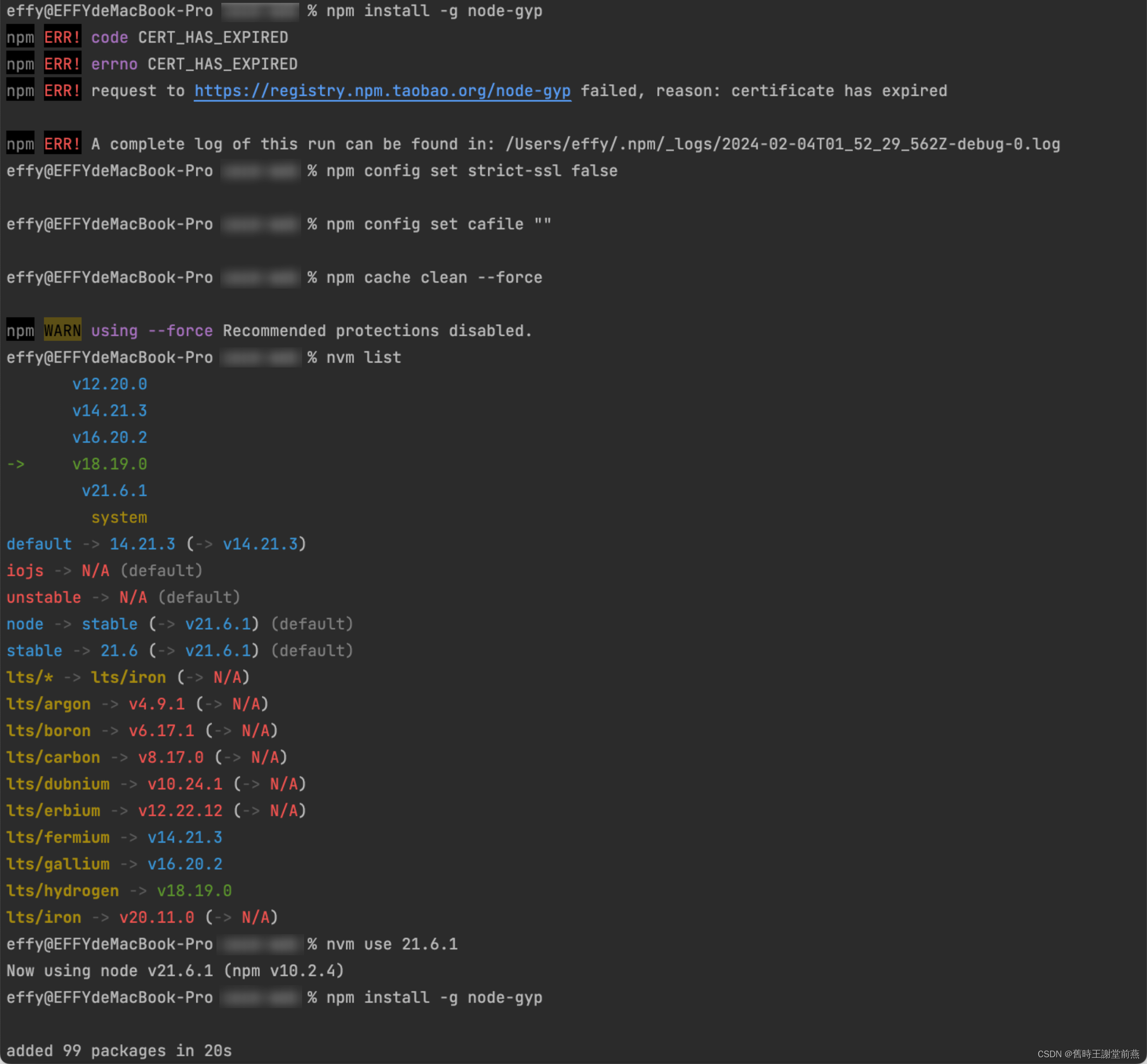The image size is (1147, 1064).
Task: Click the 'unstable -> N/A' line
Action: click(x=123, y=597)
